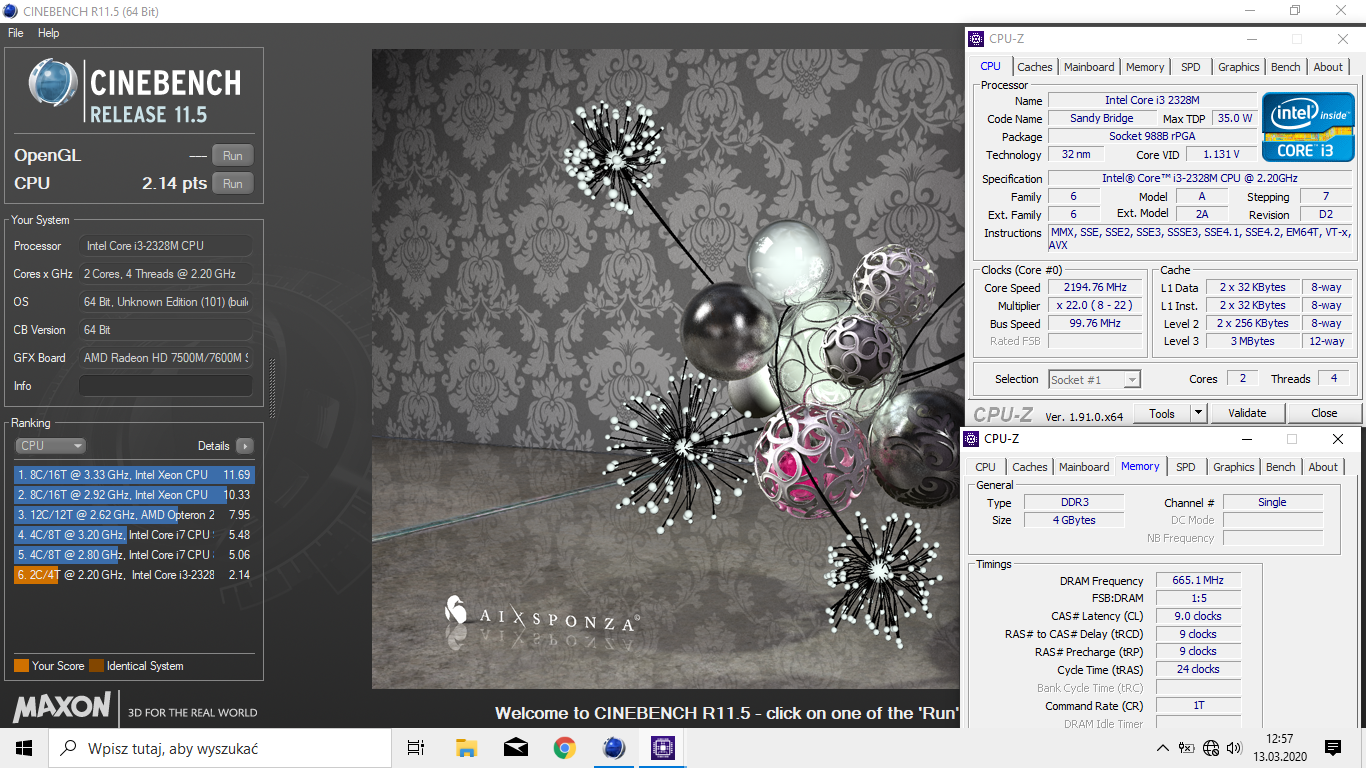Click the Close button beside Validate
Image resolution: width=1366 pixels, height=768 pixels.
1324,413
